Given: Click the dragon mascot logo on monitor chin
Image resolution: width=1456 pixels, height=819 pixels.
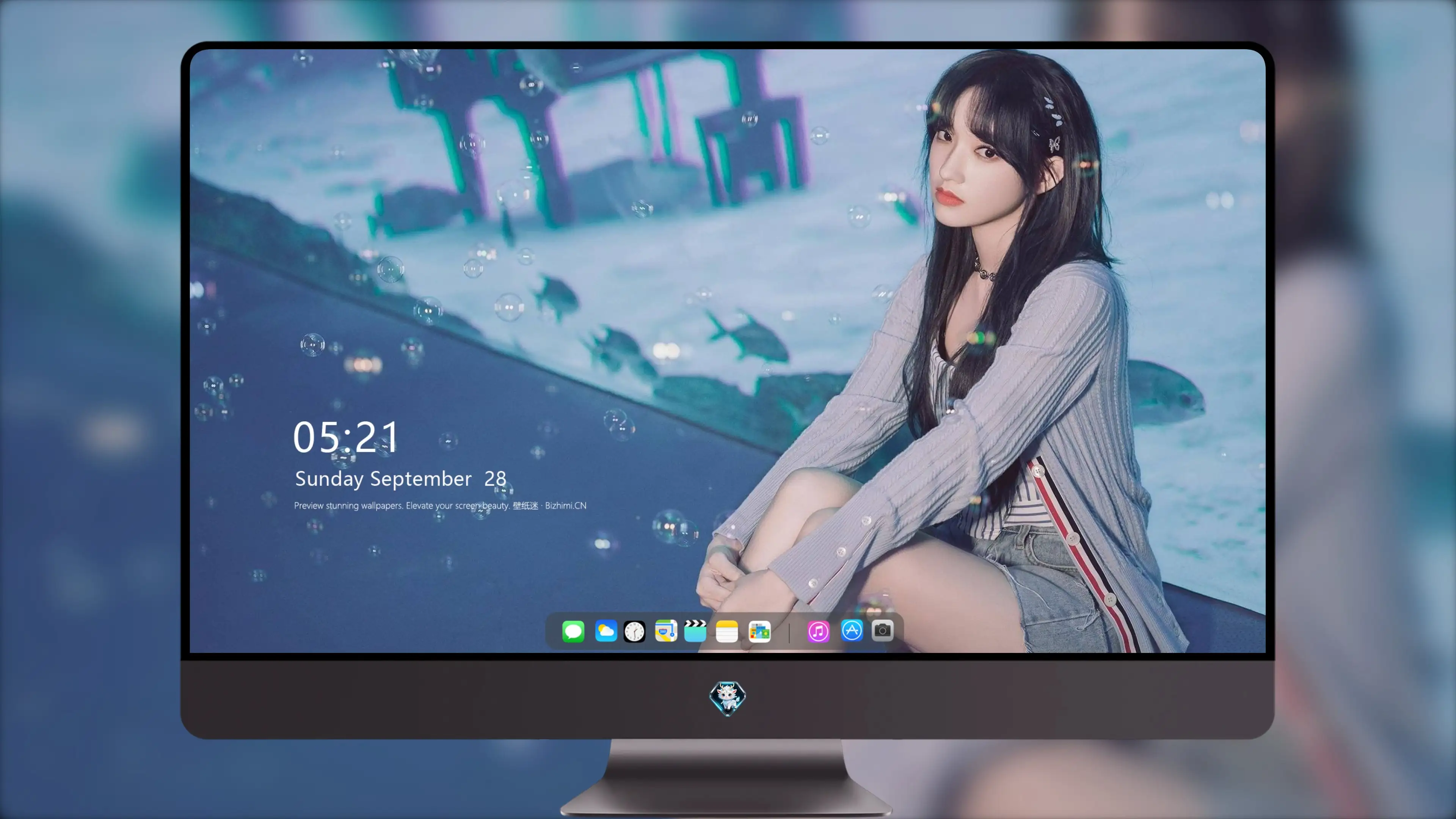Looking at the screenshot, I should tap(728, 698).
